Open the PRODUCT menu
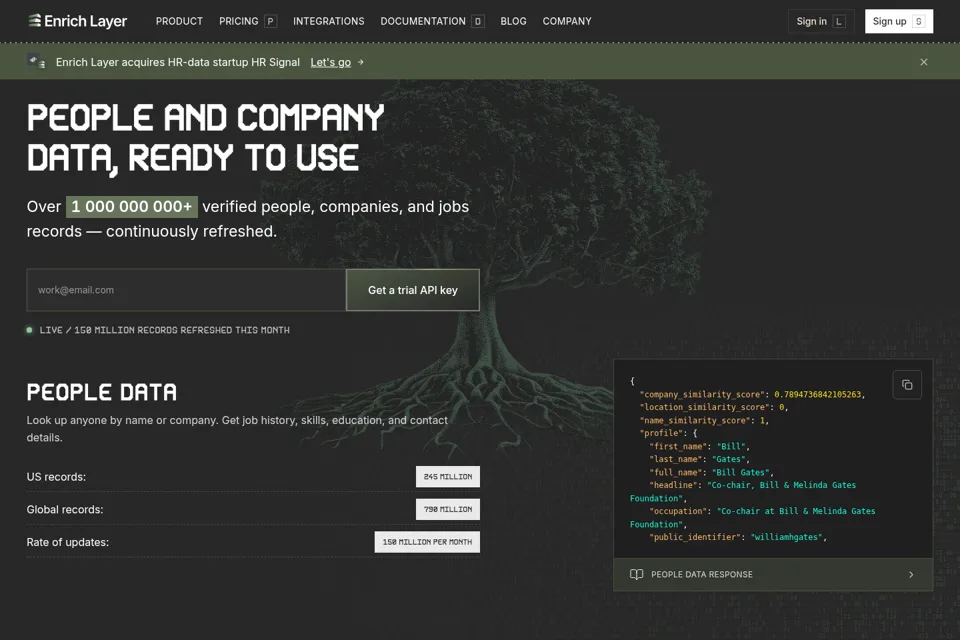This screenshot has height=640, width=960. (x=179, y=21)
